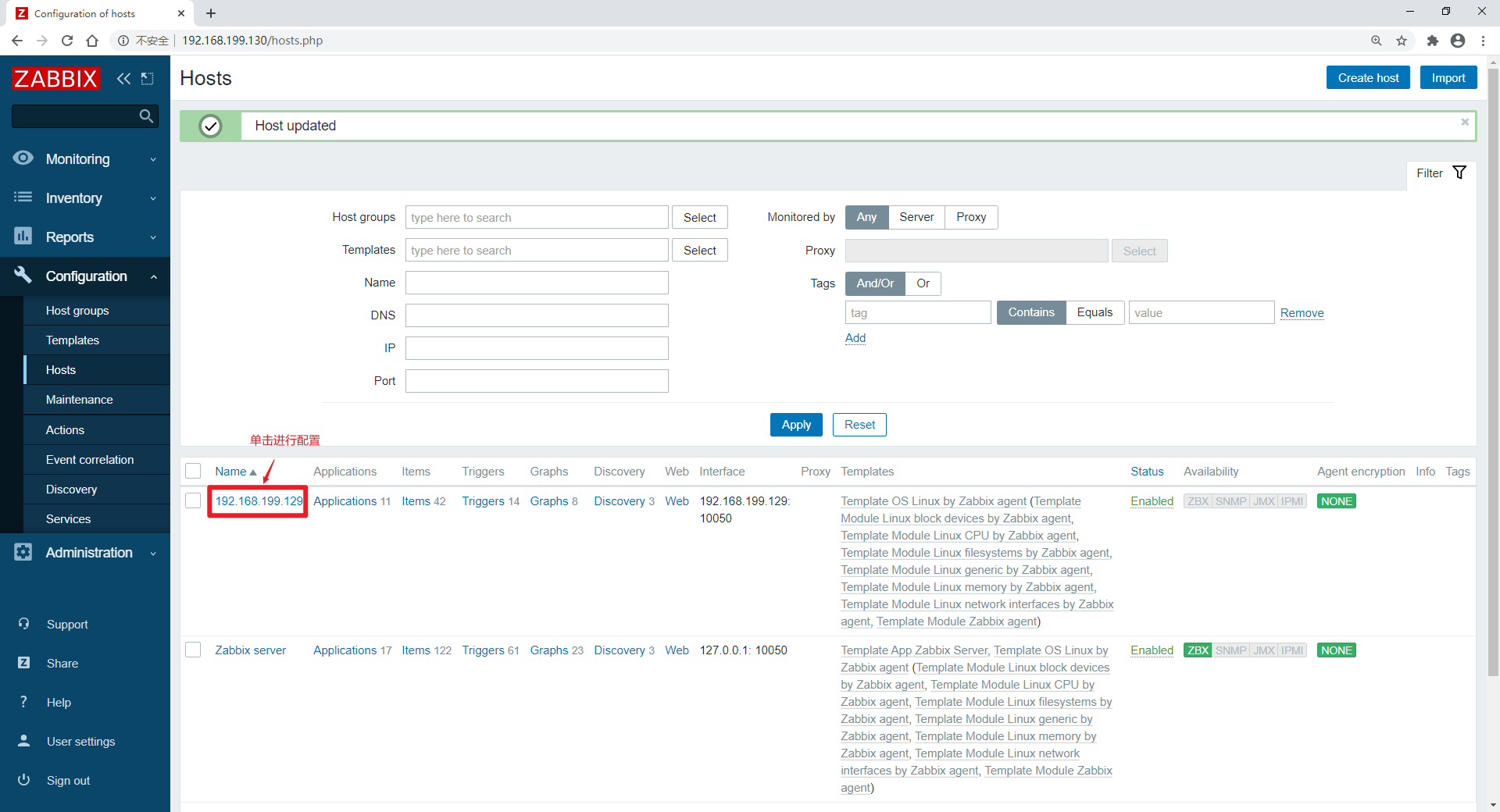Click the Configuration wrench icon
The image size is (1500, 812).
tap(23, 275)
